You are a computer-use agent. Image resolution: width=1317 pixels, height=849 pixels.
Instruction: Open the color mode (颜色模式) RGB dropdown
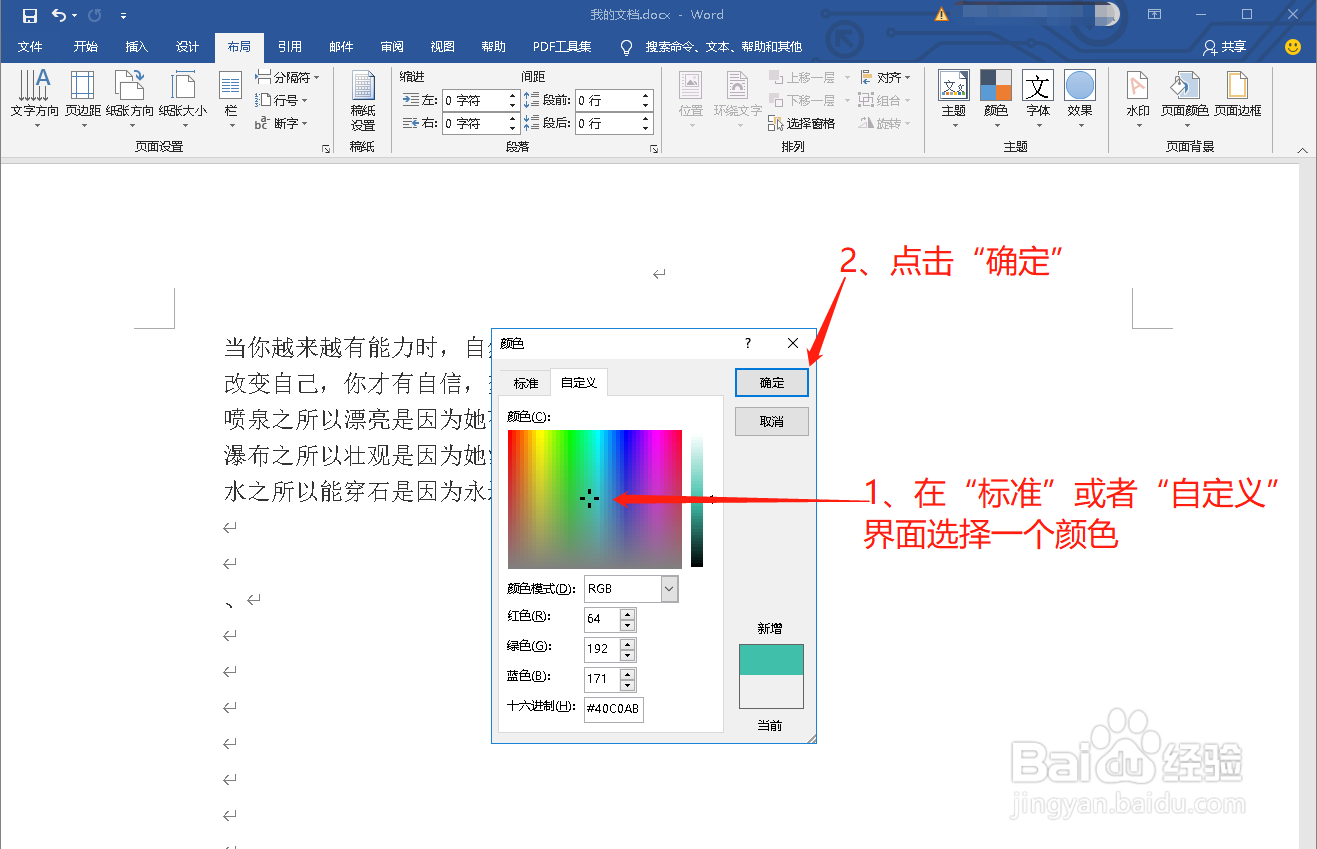(670, 589)
